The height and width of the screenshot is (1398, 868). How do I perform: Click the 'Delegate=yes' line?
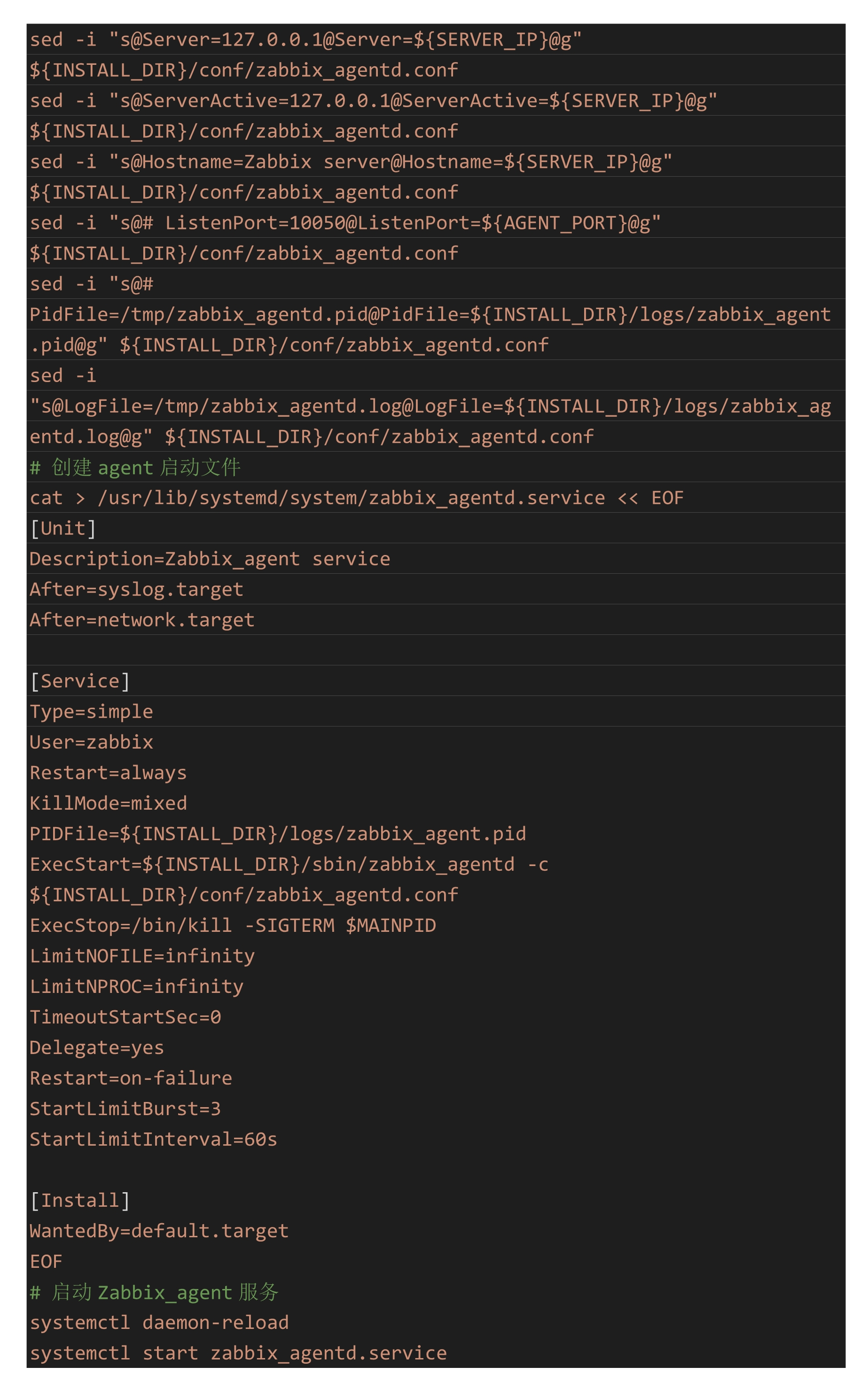(97, 1047)
